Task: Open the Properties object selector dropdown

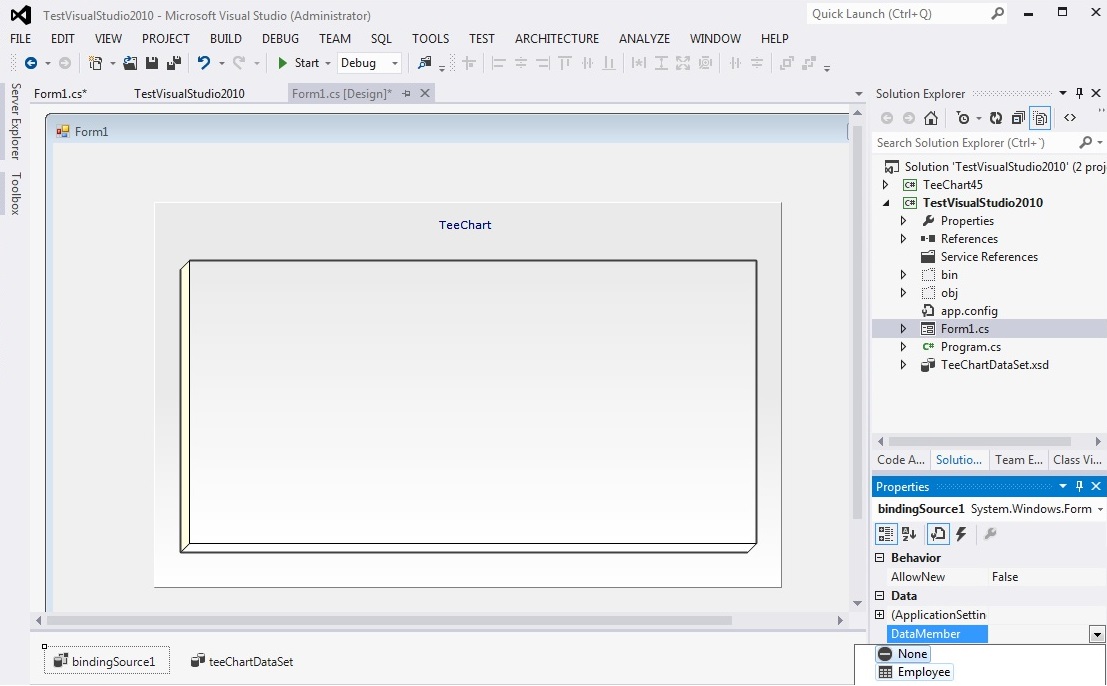Action: click(x=1099, y=510)
